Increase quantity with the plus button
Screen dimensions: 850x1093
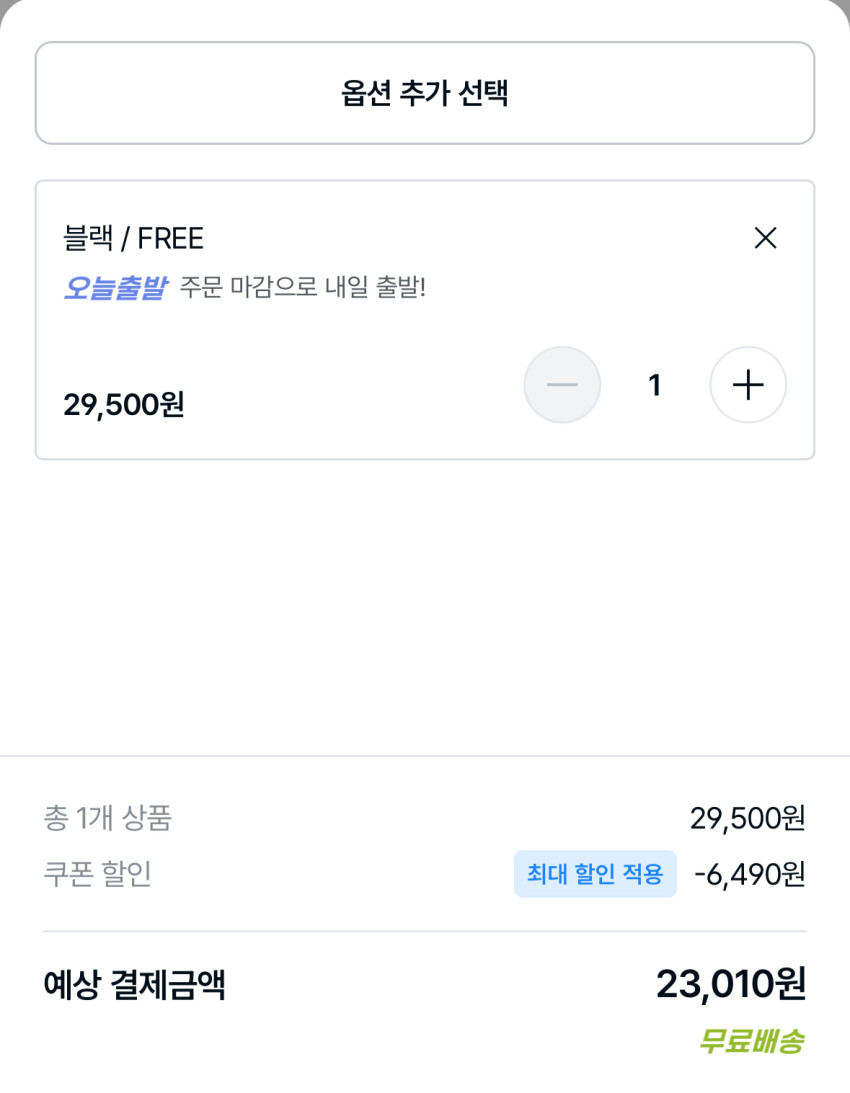[x=748, y=385]
